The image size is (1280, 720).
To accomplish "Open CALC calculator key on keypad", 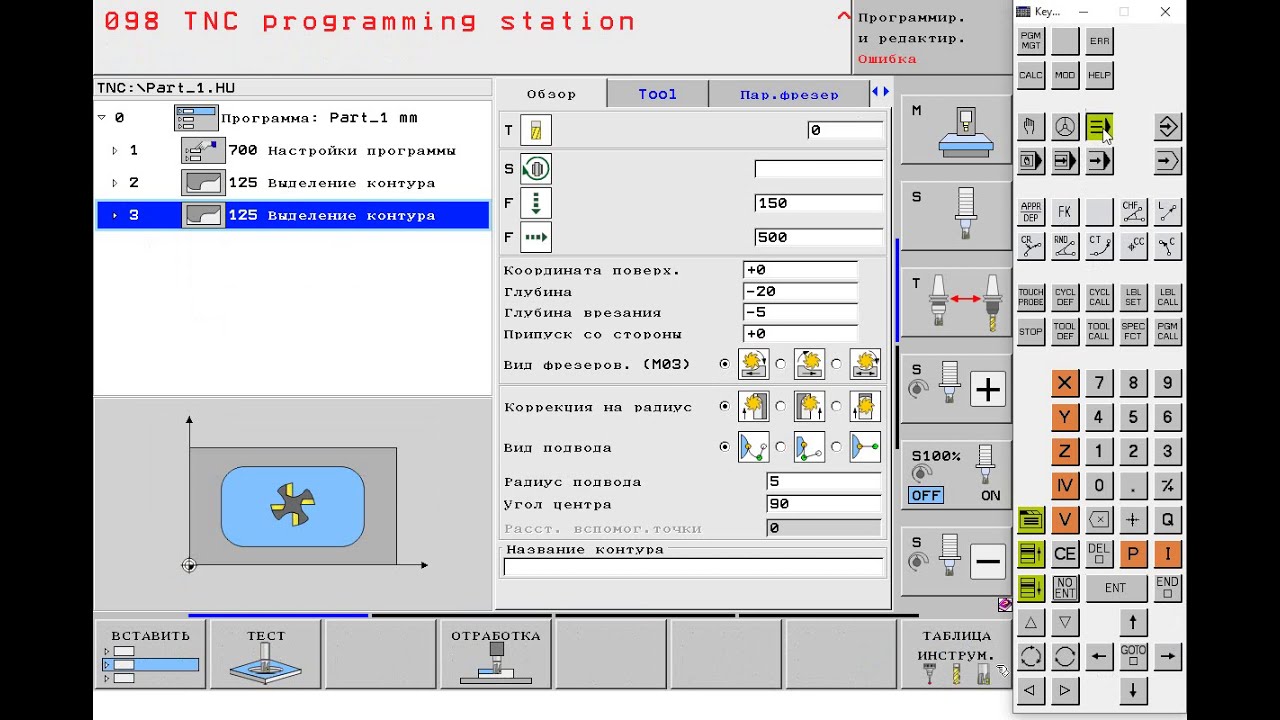I will (1031, 75).
